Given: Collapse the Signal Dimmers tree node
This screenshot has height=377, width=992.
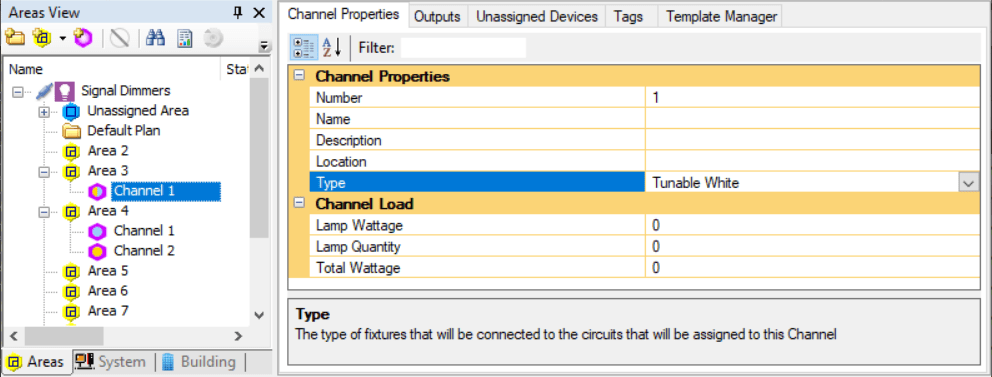Looking at the screenshot, I should pyautogui.click(x=18, y=92).
